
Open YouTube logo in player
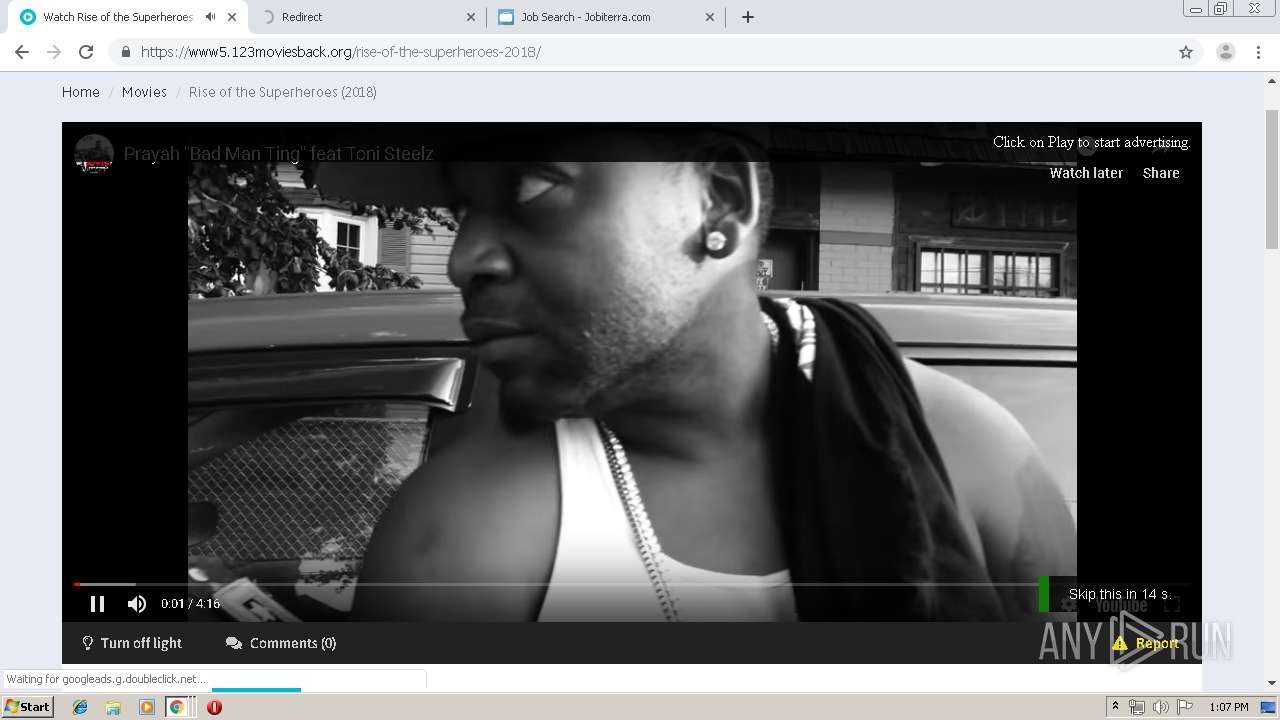(x=1121, y=605)
